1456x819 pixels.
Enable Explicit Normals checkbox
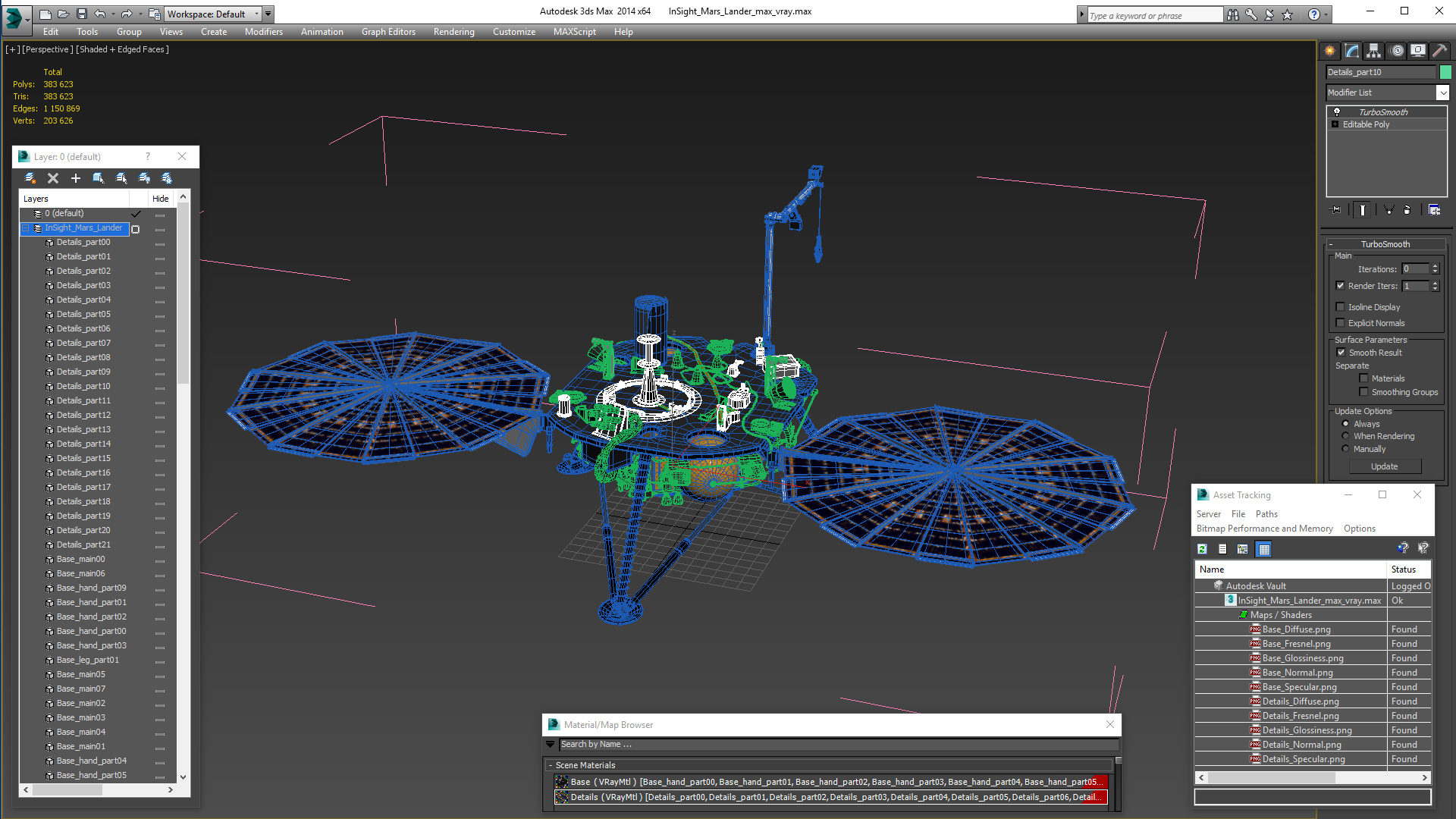click(x=1341, y=323)
